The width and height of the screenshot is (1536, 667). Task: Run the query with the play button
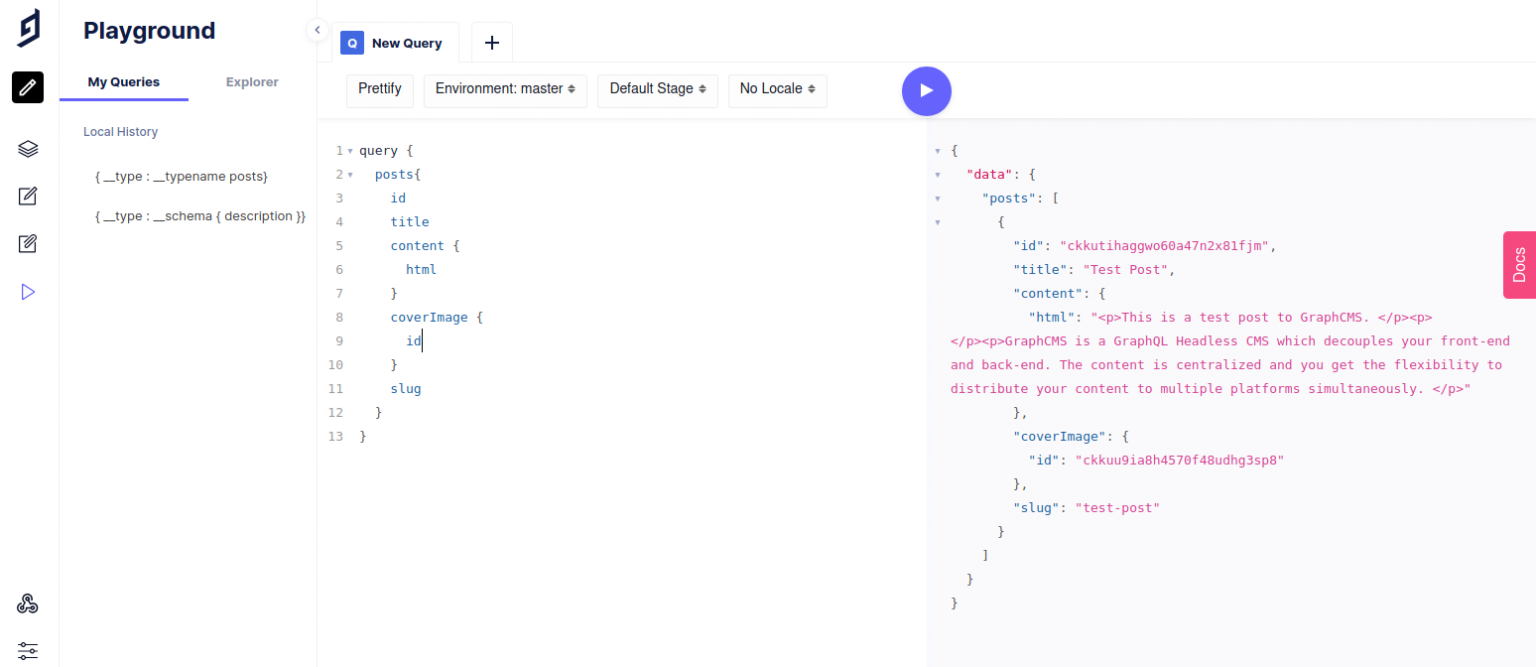pos(926,90)
